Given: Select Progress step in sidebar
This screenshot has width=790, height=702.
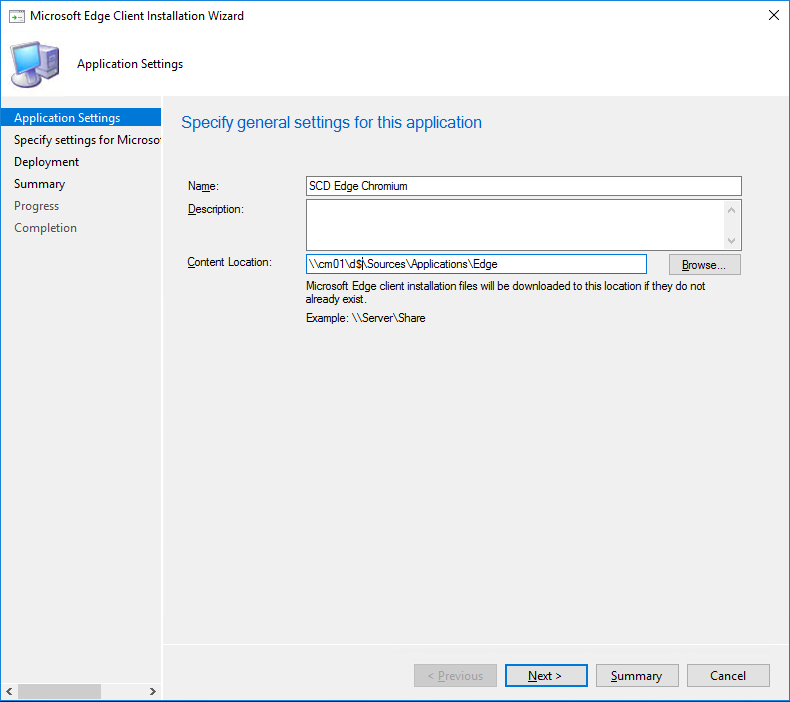Looking at the screenshot, I should coord(36,206).
